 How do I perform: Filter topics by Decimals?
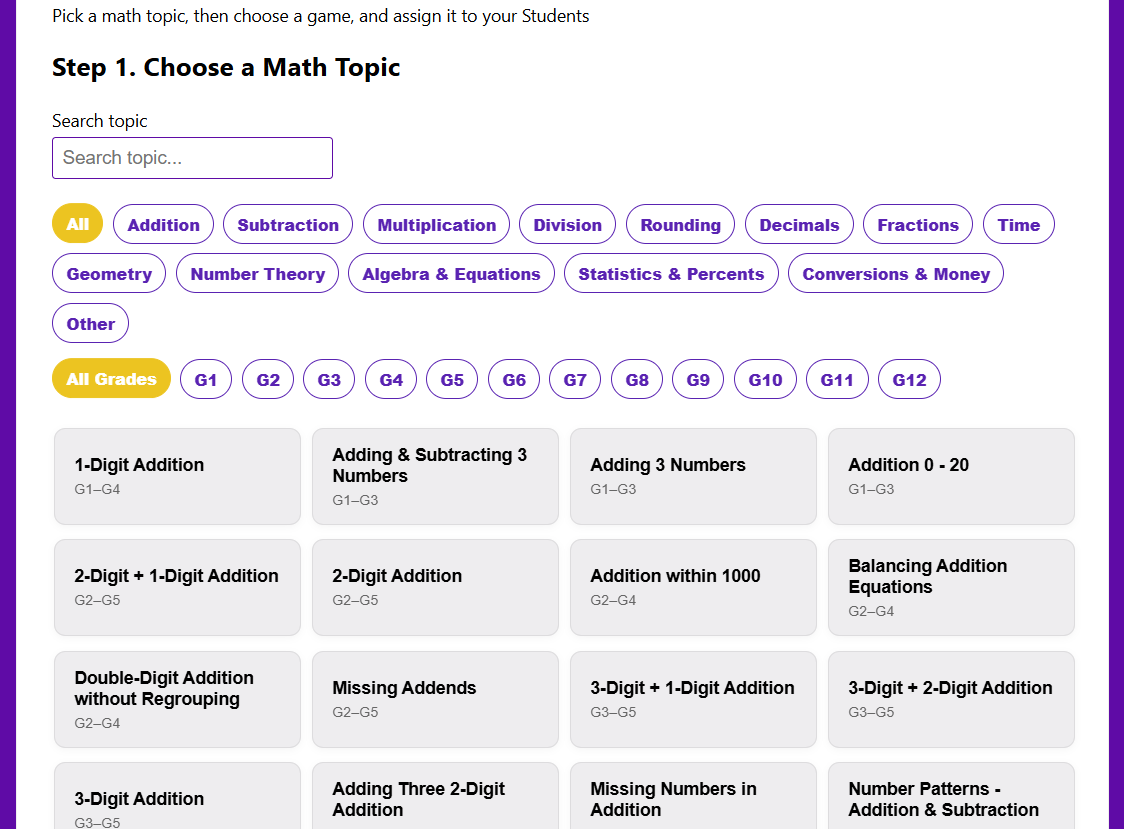[799, 224]
